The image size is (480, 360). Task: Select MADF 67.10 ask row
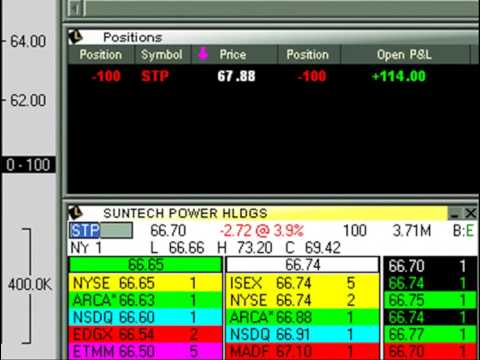[x=302, y=352]
